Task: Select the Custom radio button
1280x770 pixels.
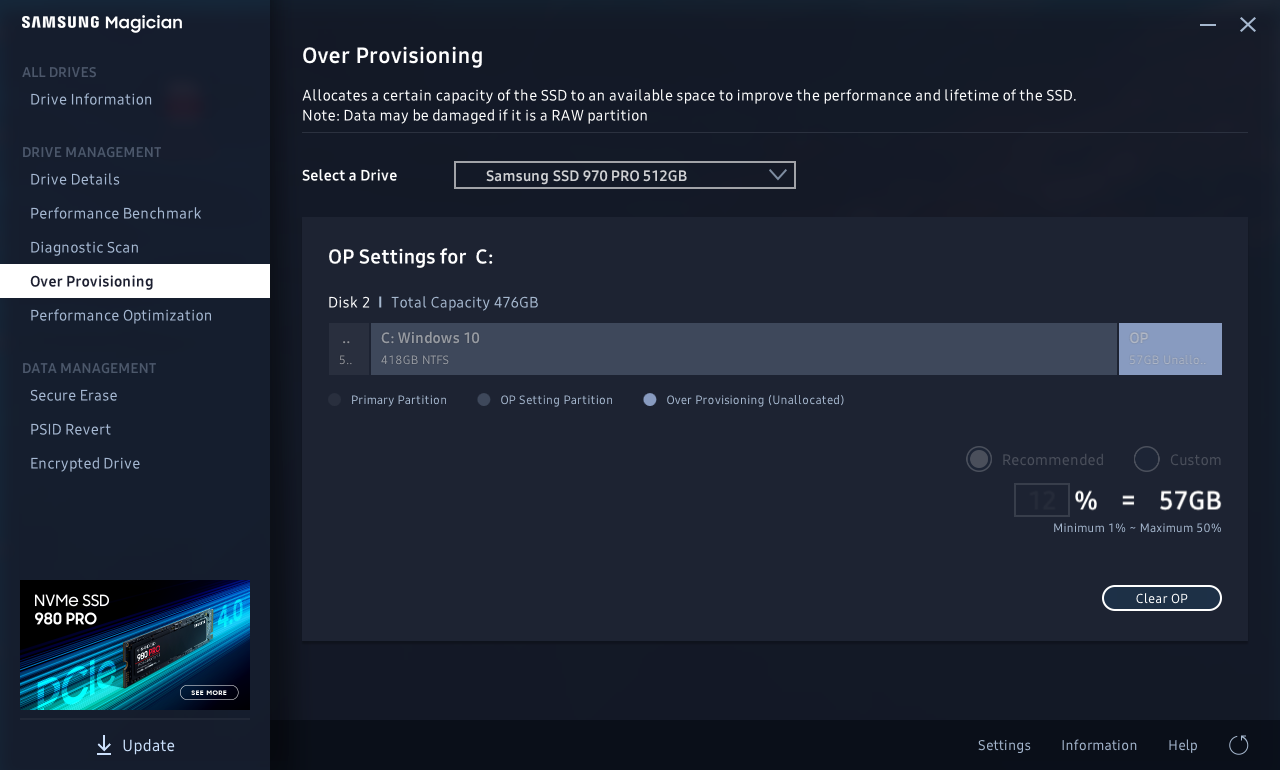Action: (1147, 459)
